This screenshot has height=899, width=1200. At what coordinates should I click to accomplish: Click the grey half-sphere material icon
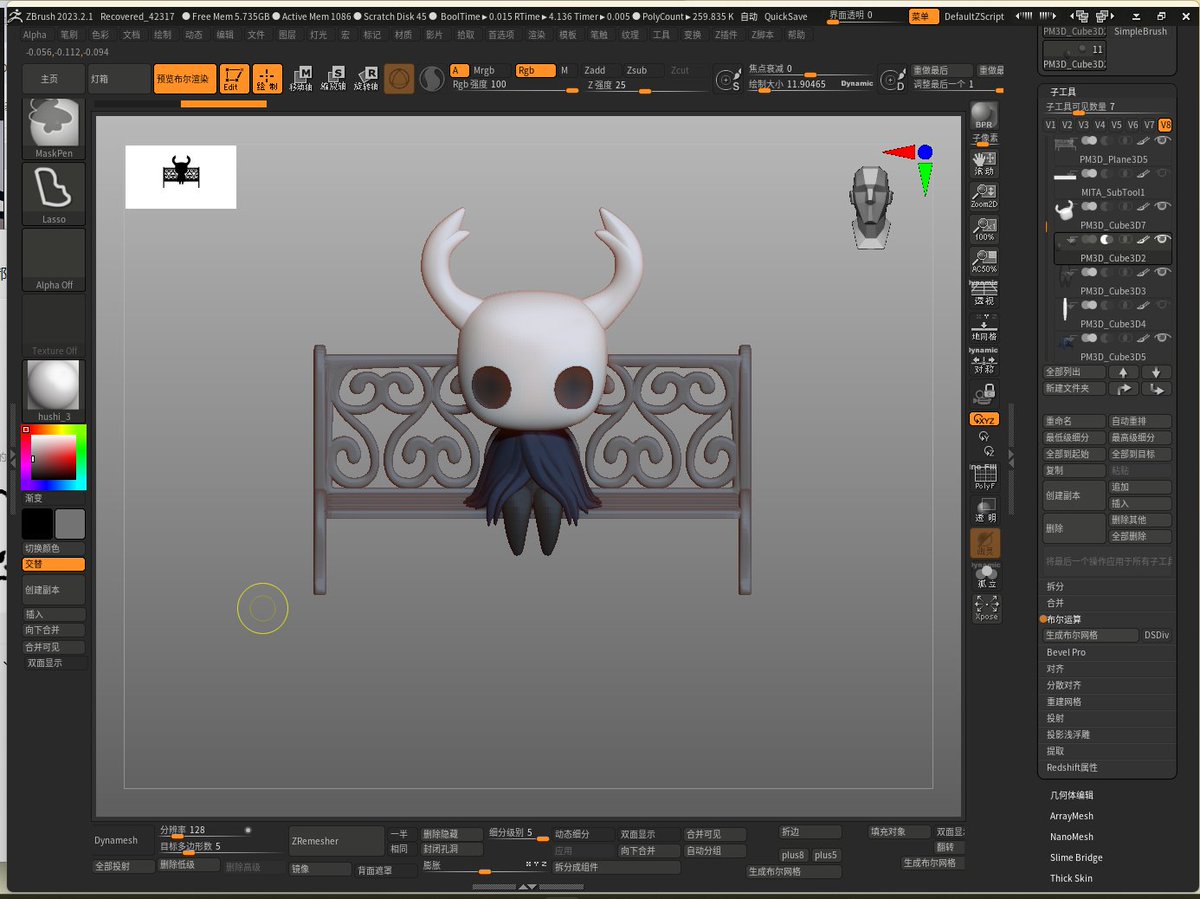[x=432, y=79]
